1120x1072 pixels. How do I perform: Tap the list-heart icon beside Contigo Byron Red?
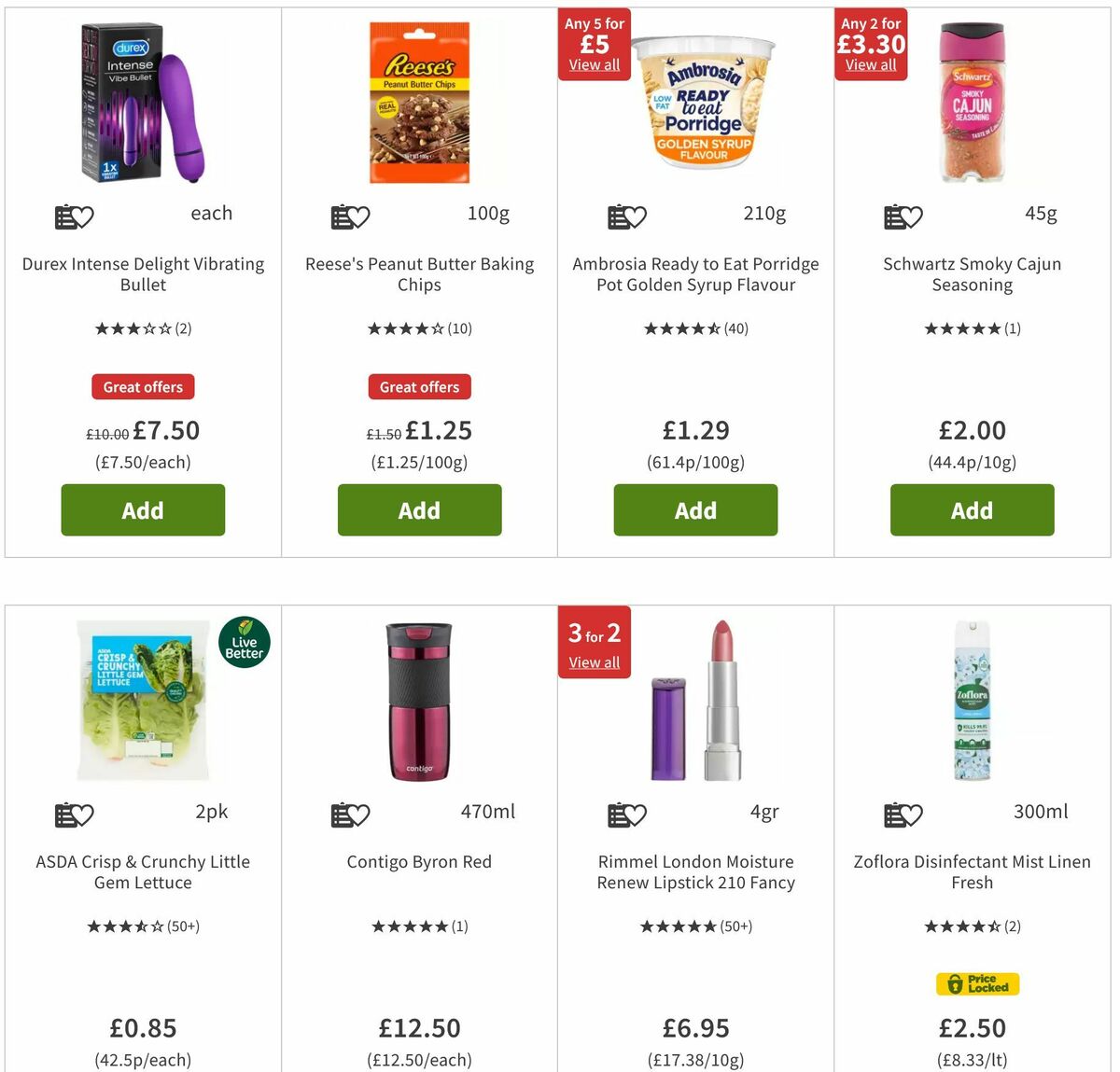pos(350,814)
